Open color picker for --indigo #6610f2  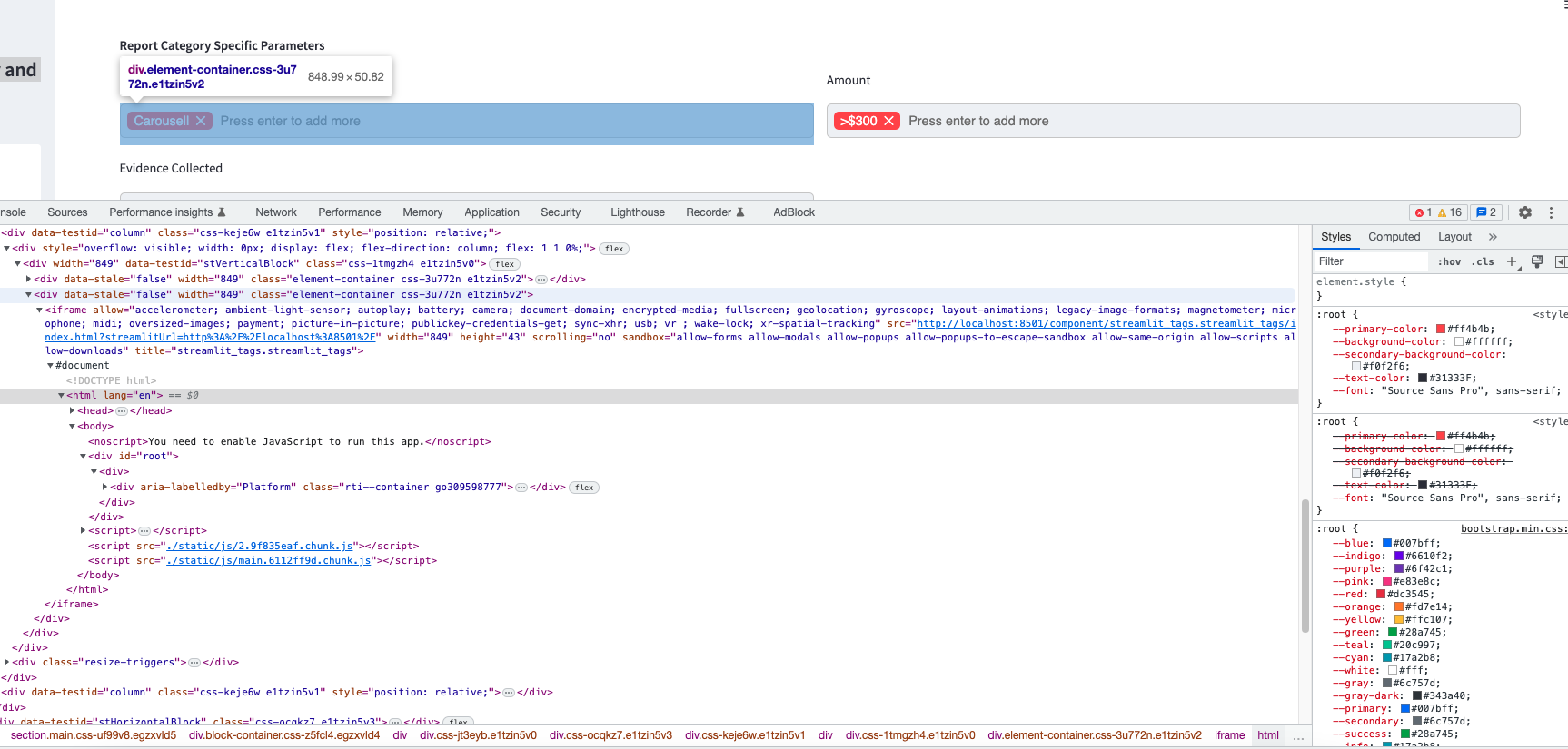click(1399, 557)
